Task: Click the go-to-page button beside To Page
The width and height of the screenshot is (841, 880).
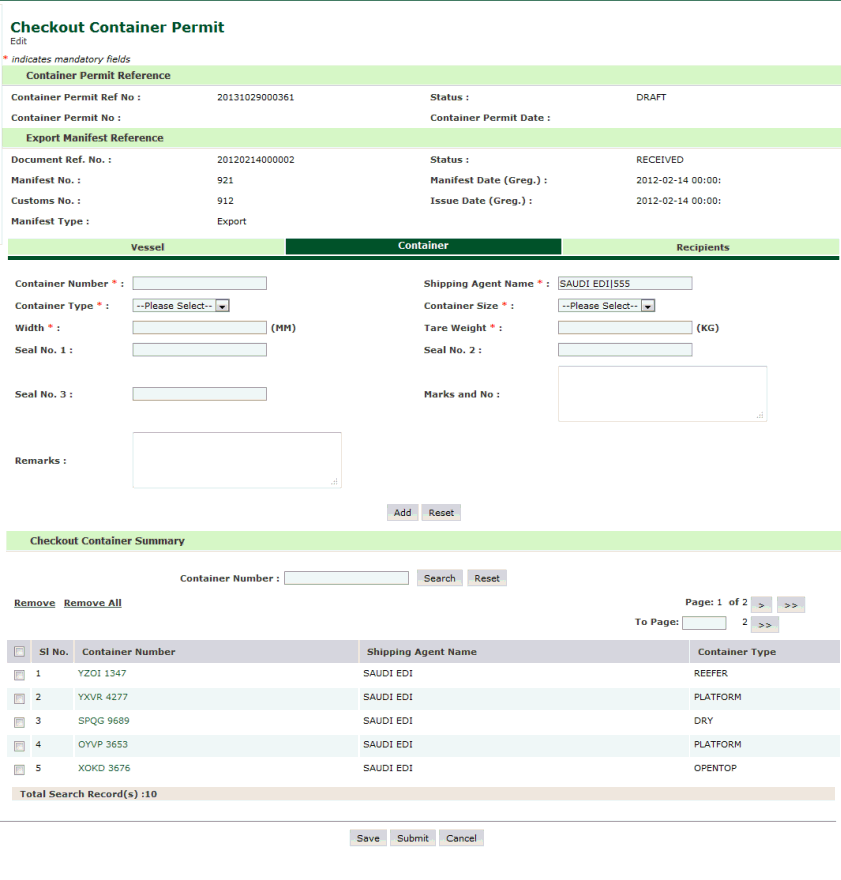Action: point(765,624)
